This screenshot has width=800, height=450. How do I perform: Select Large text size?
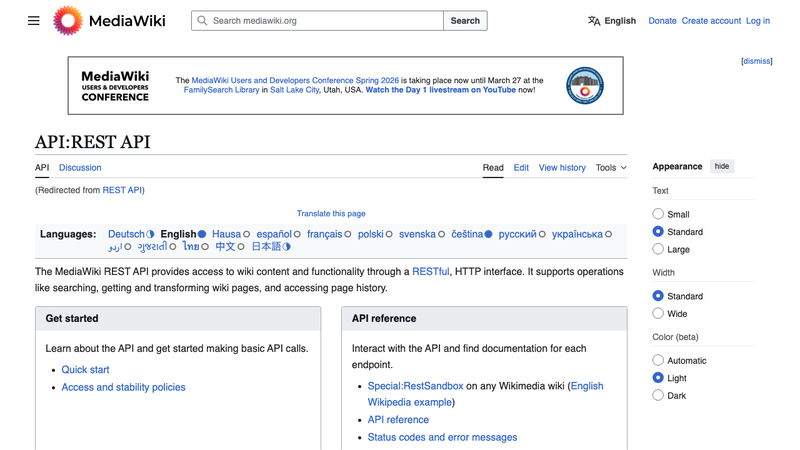coord(658,249)
